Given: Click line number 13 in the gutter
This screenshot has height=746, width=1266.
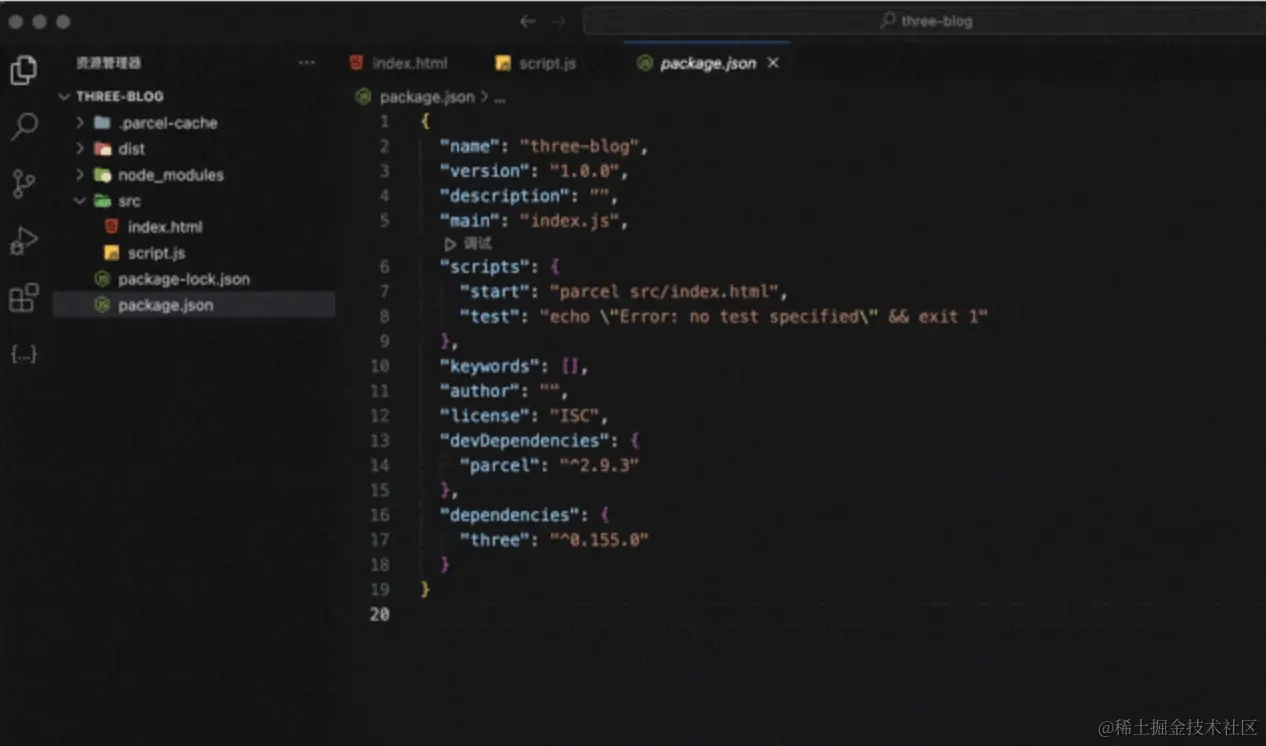Looking at the screenshot, I should (x=379, y=440).
